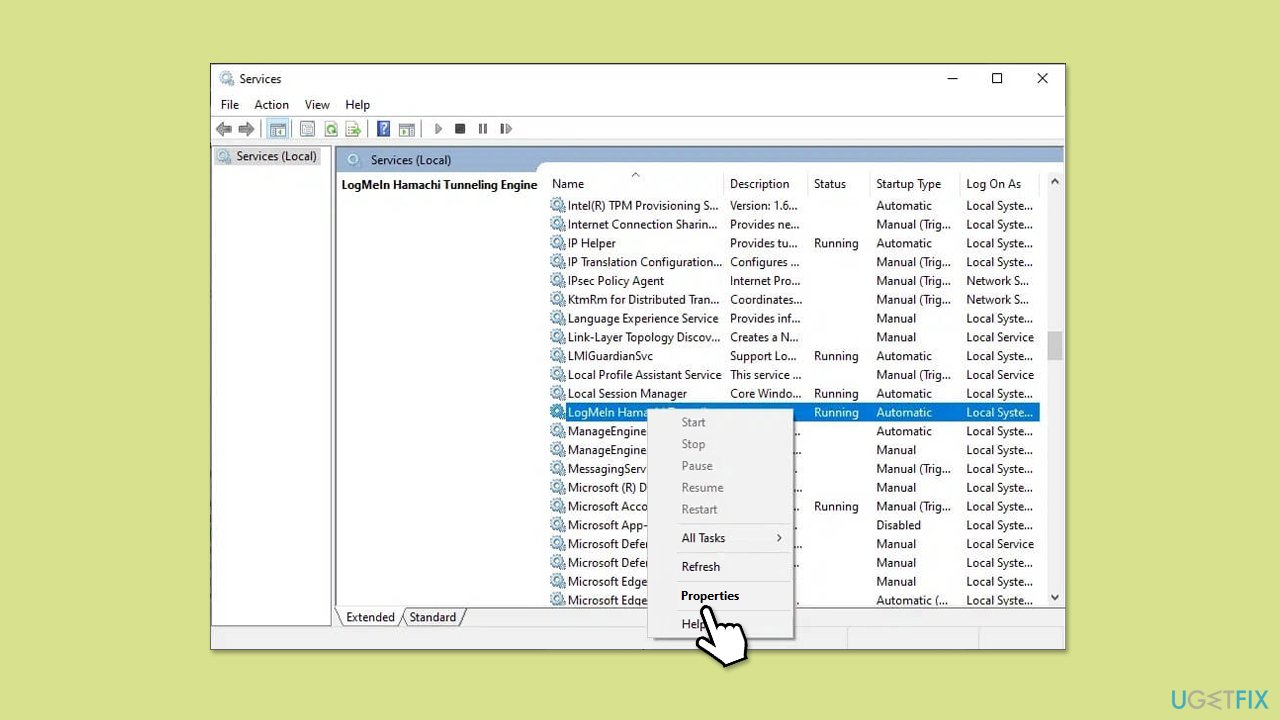Click the scrollbar up arrow in the services list
Viewport: 1280px width, 720px height.
[1054, 183]
